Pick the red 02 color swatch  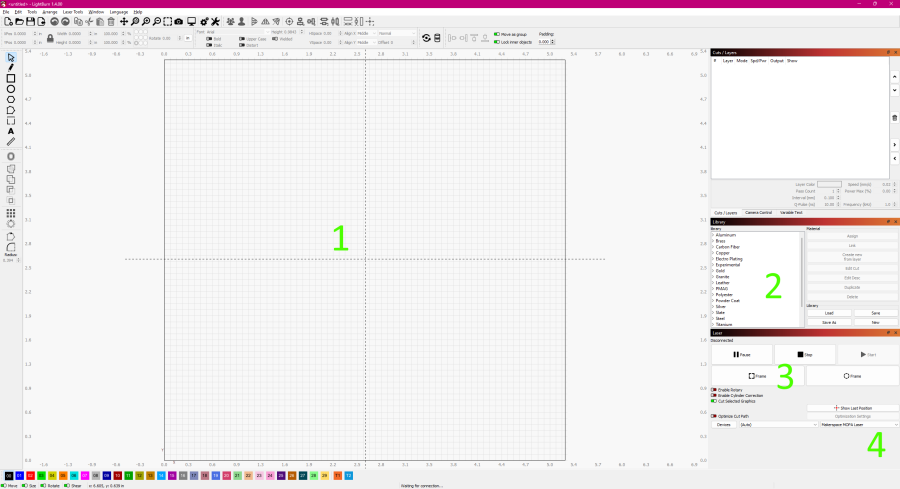tap(31, 475)
